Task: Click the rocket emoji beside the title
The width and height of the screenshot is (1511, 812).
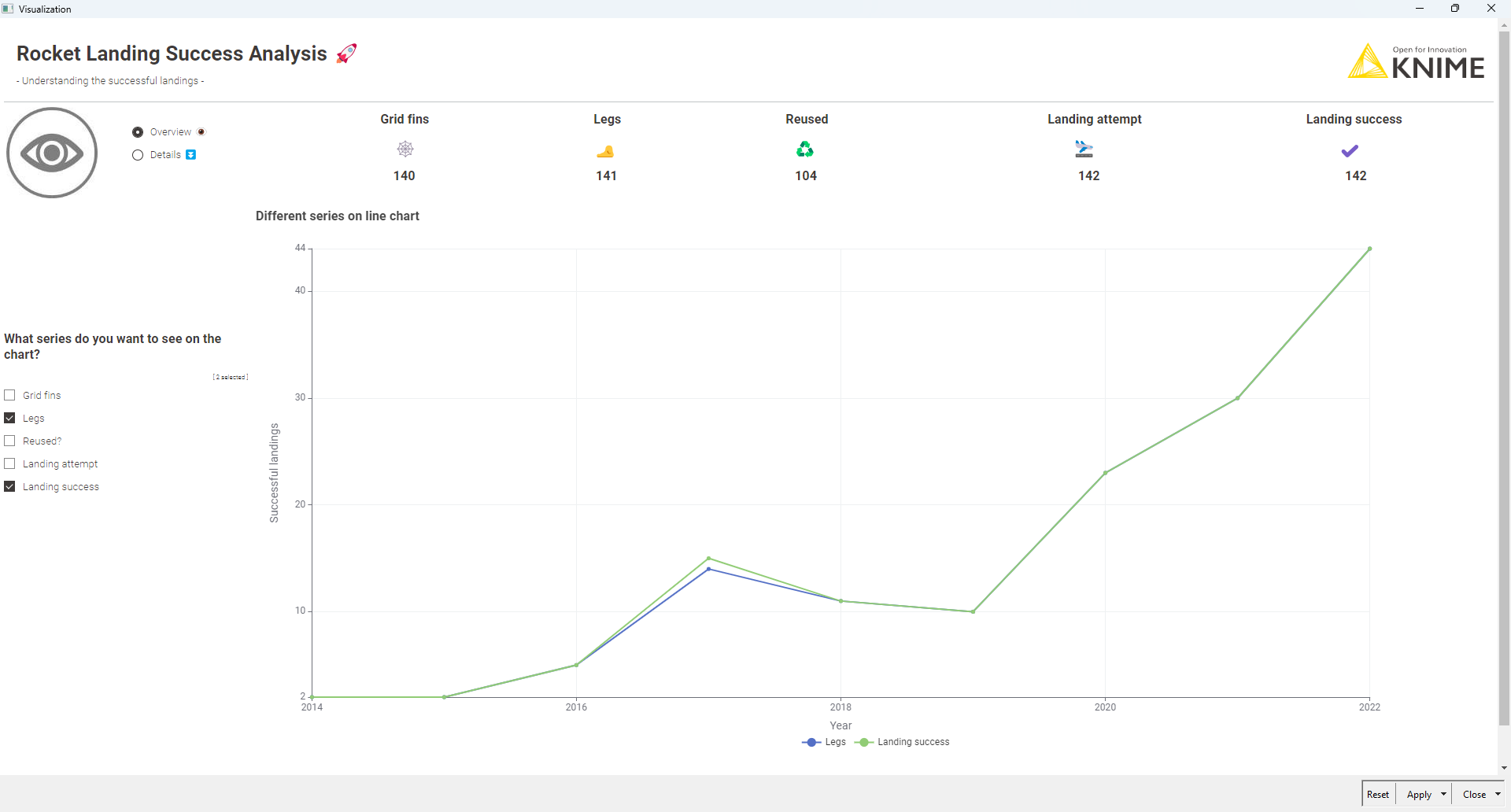Action: [346, 54]
